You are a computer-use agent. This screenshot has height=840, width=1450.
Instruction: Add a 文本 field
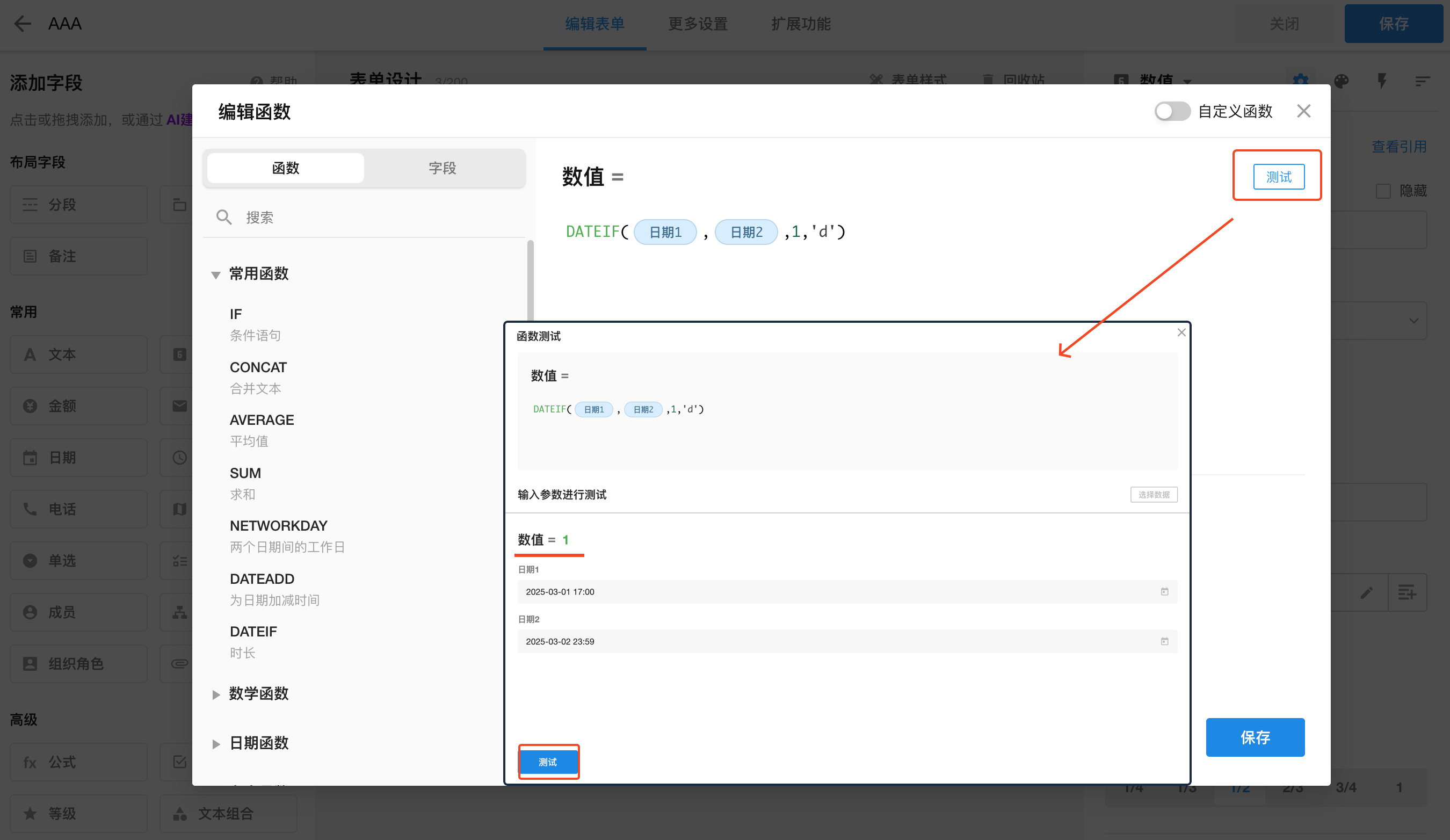[78, 354]
